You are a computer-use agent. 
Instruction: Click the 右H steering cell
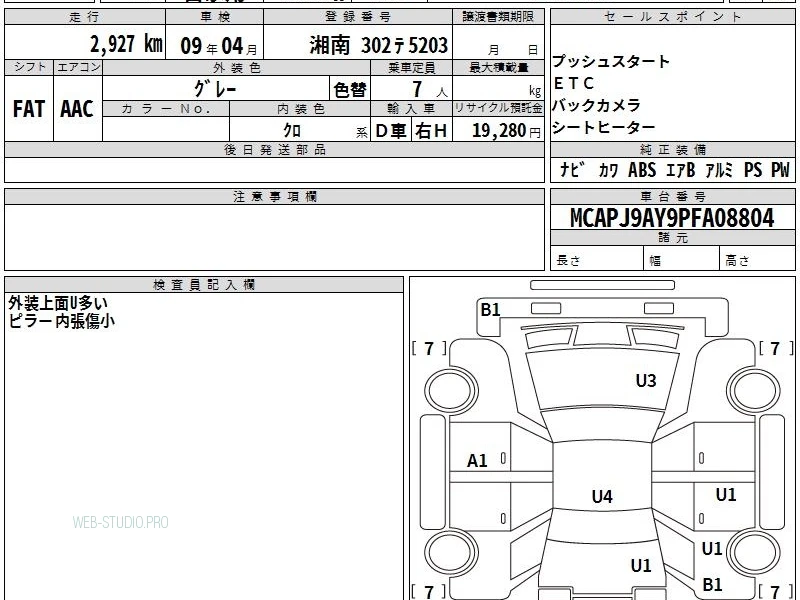432,131
